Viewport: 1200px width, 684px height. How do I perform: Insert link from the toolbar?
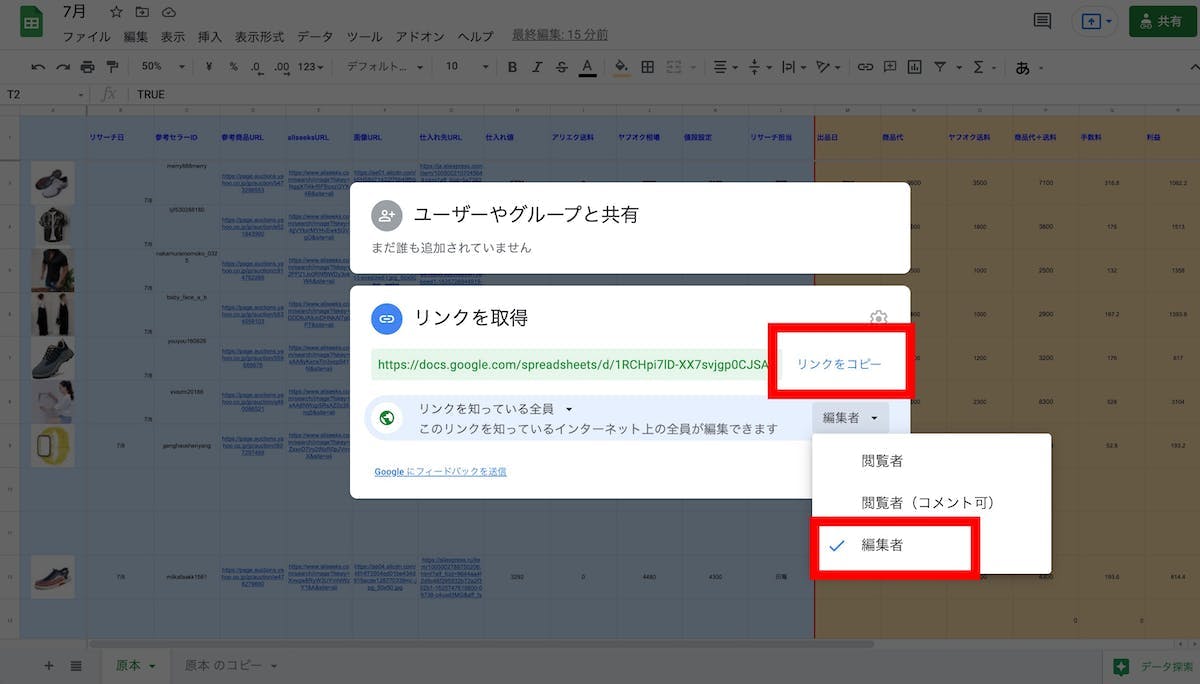point(865,67)
